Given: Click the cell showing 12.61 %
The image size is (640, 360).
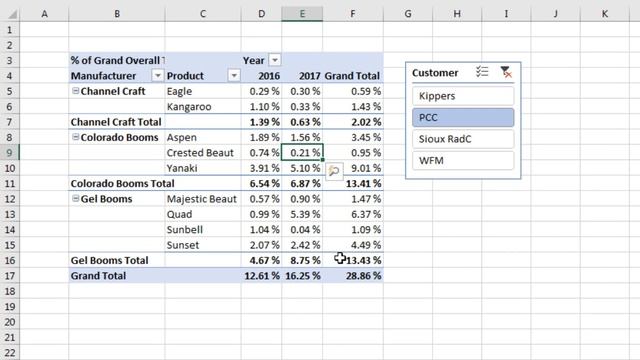Looking at the screenshot, I should (x=261, y=276).
